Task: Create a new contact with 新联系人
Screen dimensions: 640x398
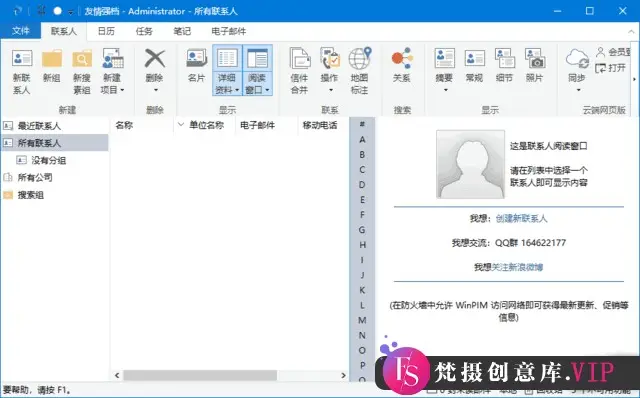Action: 22,71
